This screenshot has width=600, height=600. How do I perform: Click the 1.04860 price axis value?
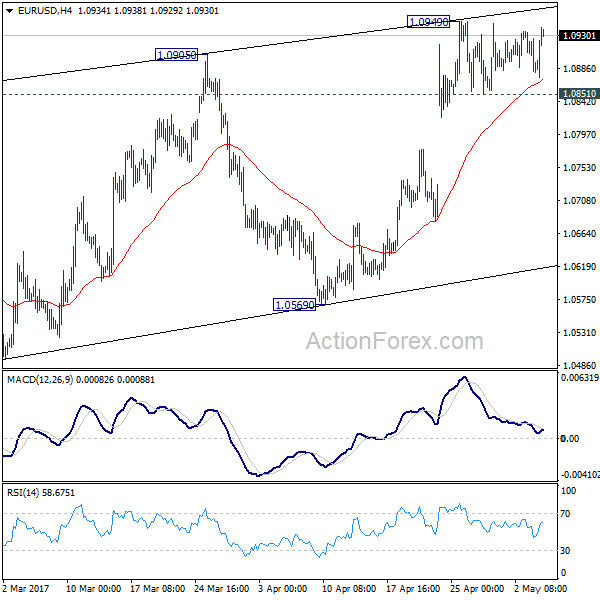point(579,365)
